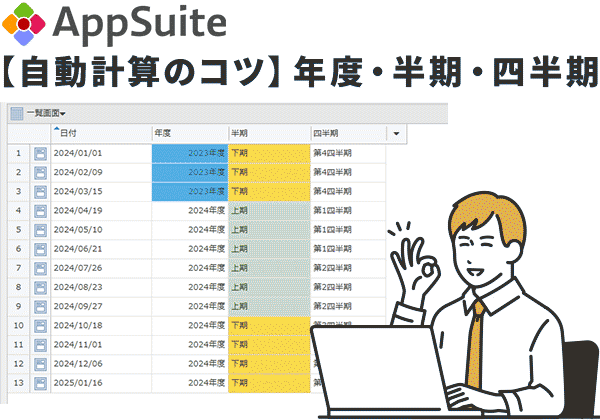Open record icon for 2024/10/18 row
Screen dimensions: 600x420
coord(40,326)
